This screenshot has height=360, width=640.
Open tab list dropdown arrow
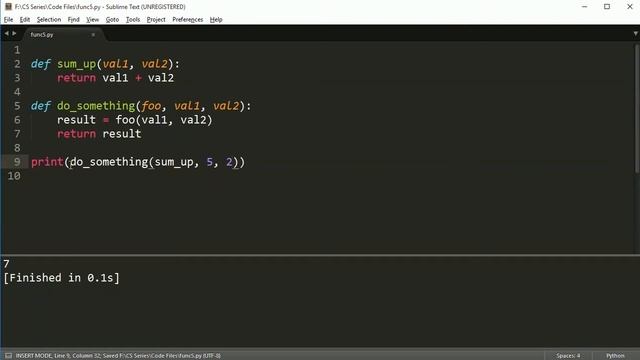point(636,33)
